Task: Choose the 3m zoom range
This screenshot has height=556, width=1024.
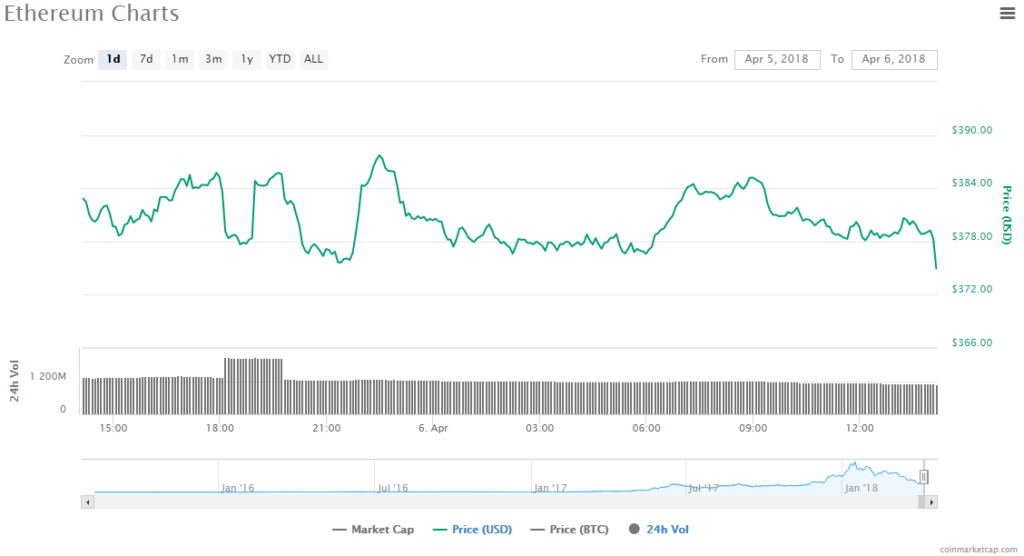Action: point(213,59)
